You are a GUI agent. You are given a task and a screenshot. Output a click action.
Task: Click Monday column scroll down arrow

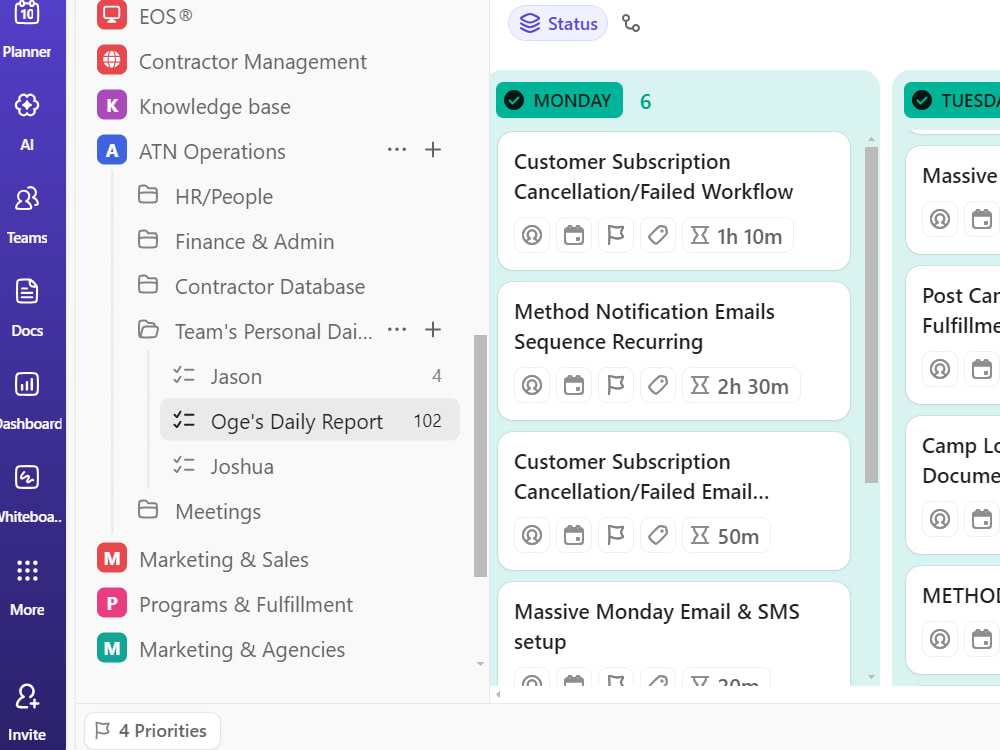(x=871, y=677)
